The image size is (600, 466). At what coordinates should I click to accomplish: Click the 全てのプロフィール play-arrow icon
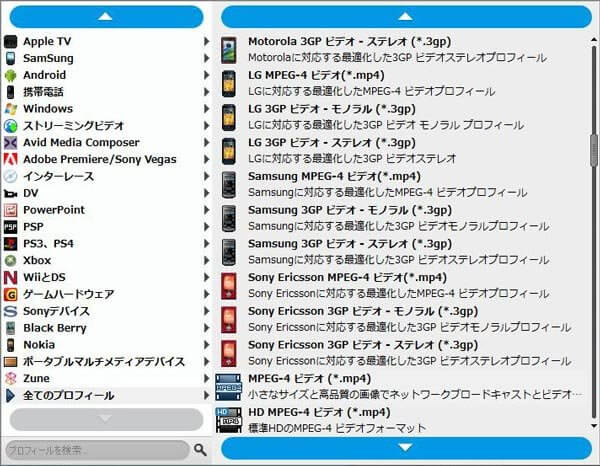(11, 395)
